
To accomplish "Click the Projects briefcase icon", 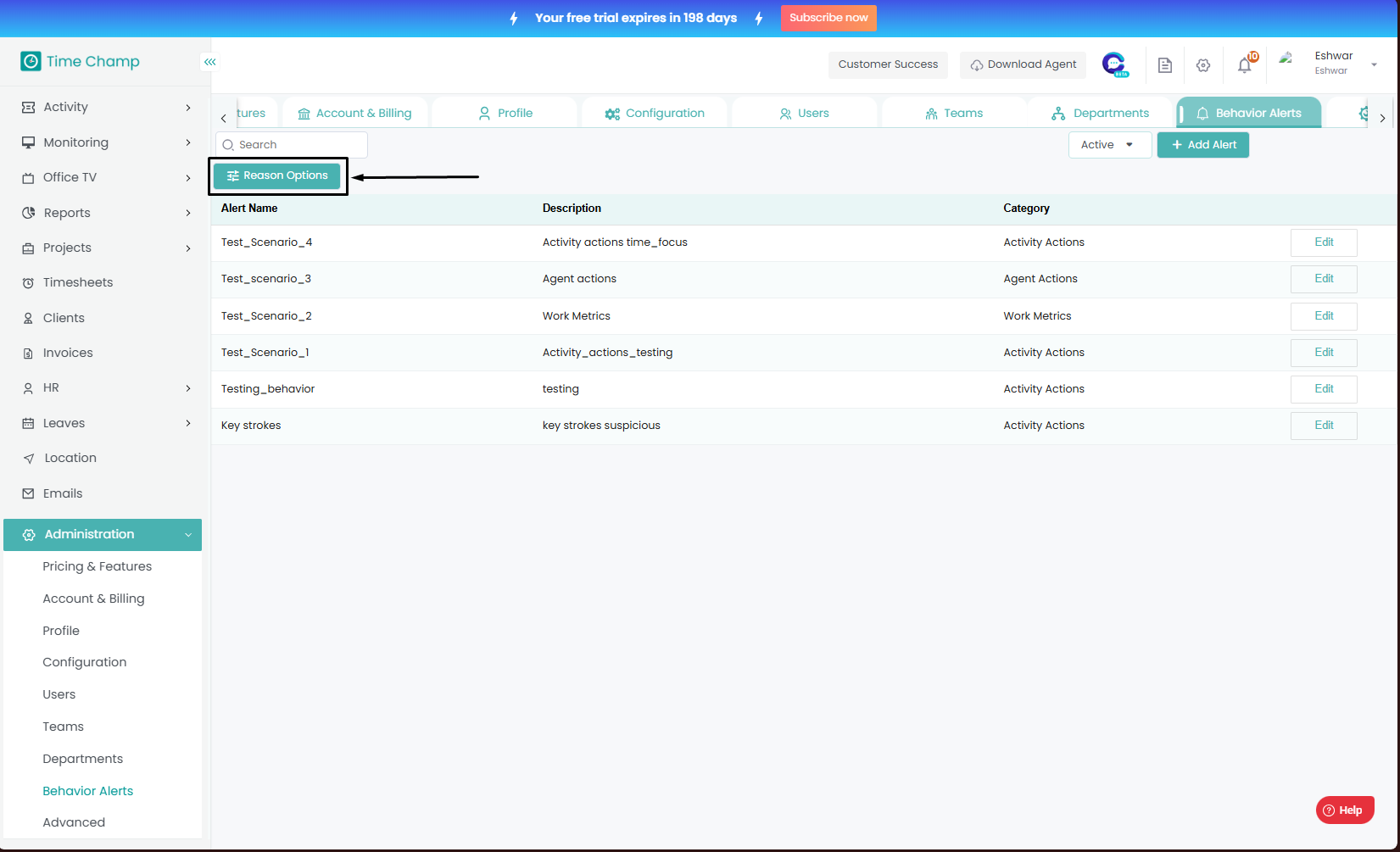I will pyautogui.click(x=28, y=248).
